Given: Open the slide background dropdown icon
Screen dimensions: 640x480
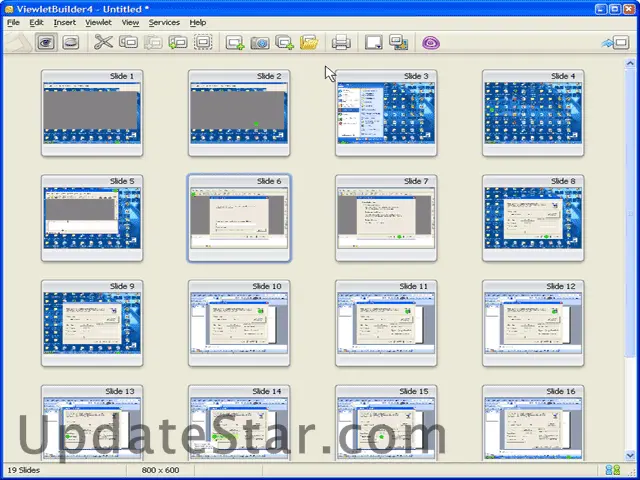Looking at the screenshot, I should (x=373, y=42).
